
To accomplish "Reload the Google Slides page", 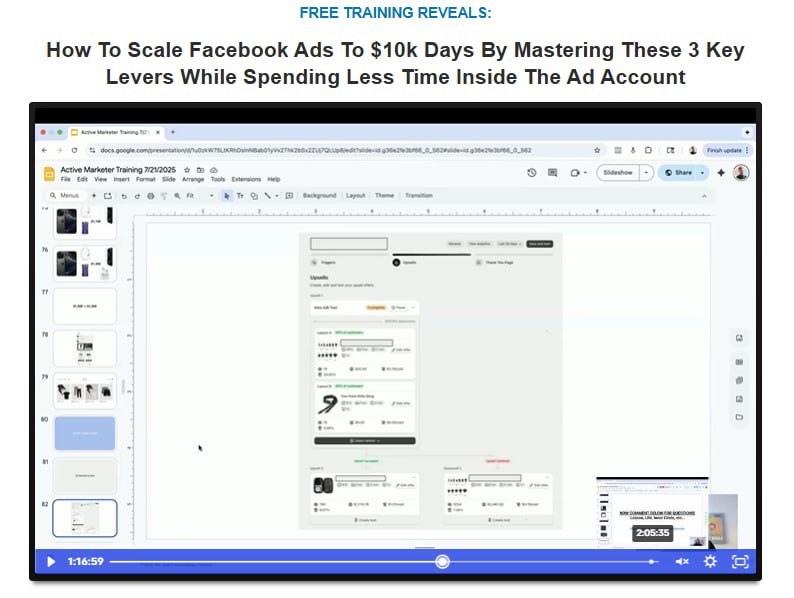I will pyautogui.click(x=74, y=150).
